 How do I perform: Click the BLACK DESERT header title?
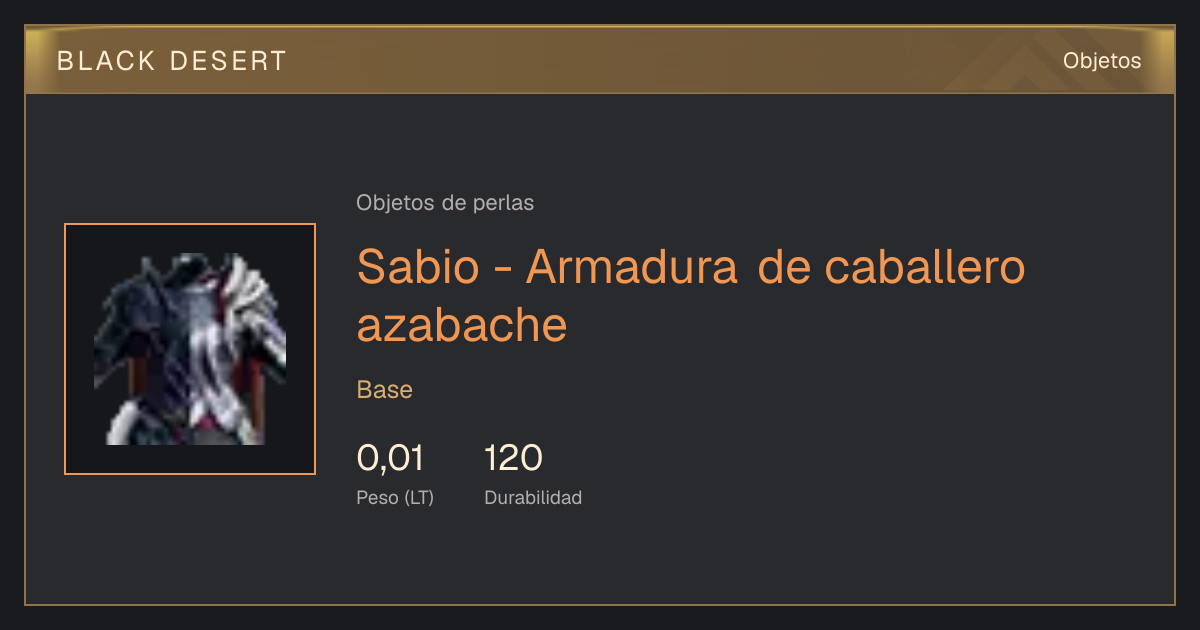pos(172,61)
